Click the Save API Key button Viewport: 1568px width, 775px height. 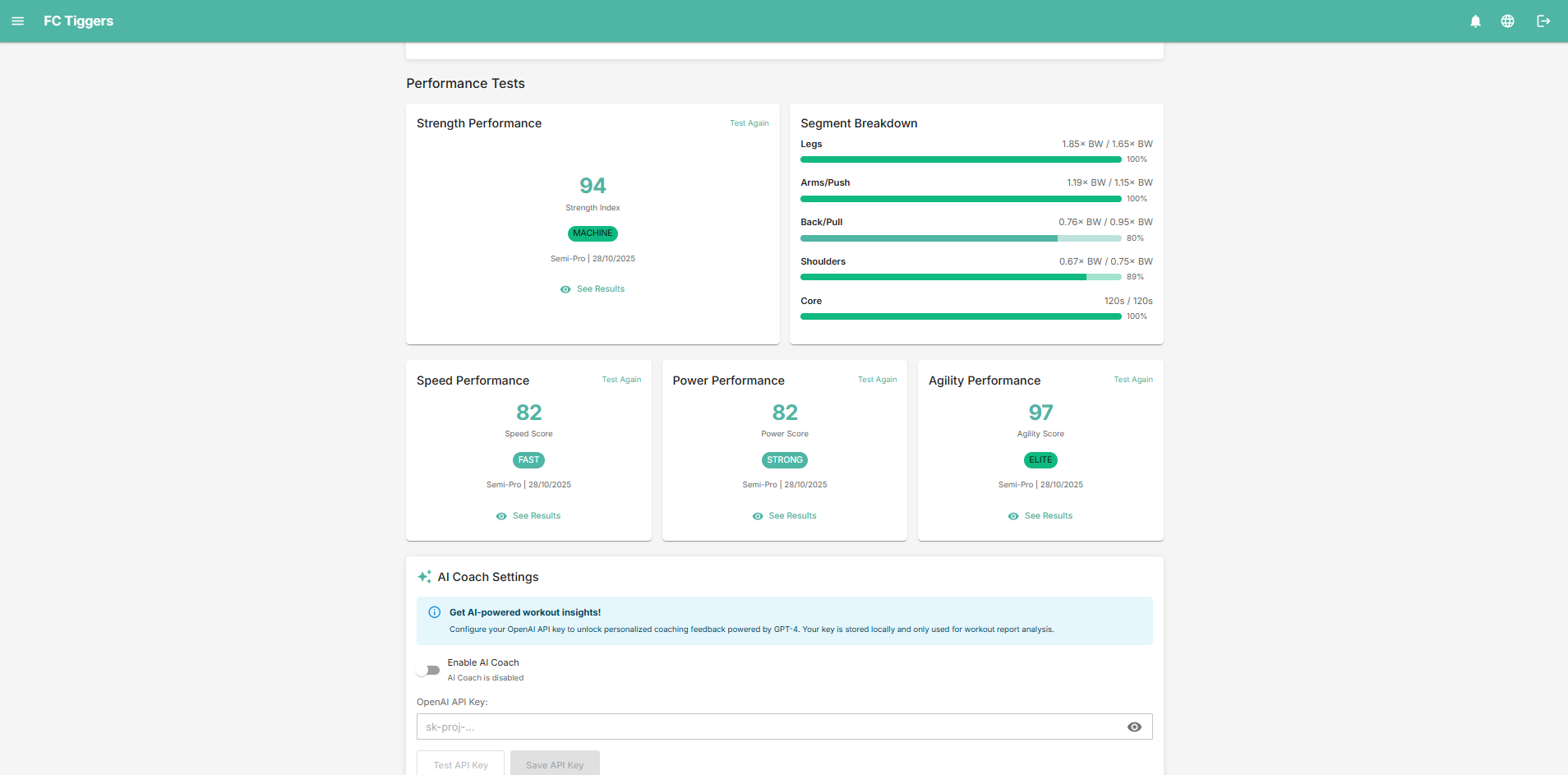[555, 764]
